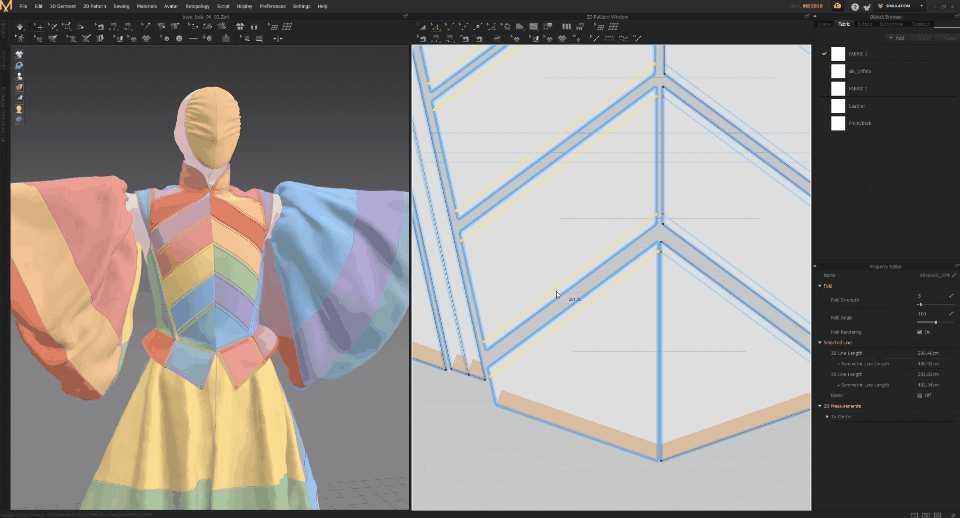The image size is (960, 518).
Task: Open the Sewing menu
Action: (x=121, y=6)
